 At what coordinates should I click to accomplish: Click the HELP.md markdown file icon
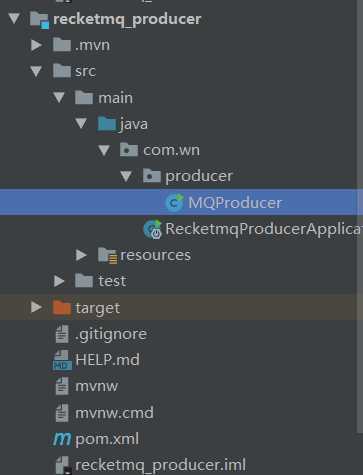(x=62, y=360)
